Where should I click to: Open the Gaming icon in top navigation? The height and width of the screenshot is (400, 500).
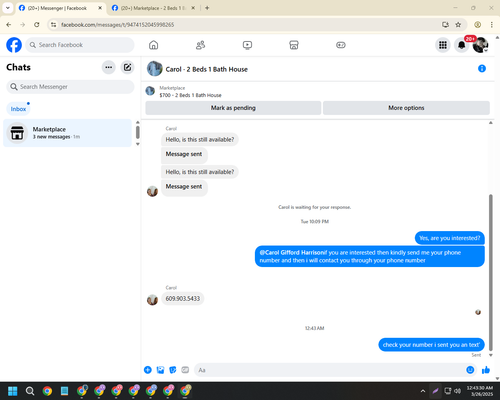[x=341, y=45]
